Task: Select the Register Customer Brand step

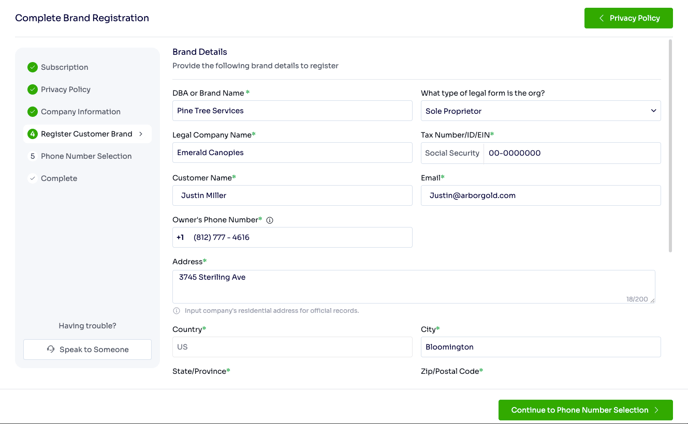Action: tap(86, 134)
